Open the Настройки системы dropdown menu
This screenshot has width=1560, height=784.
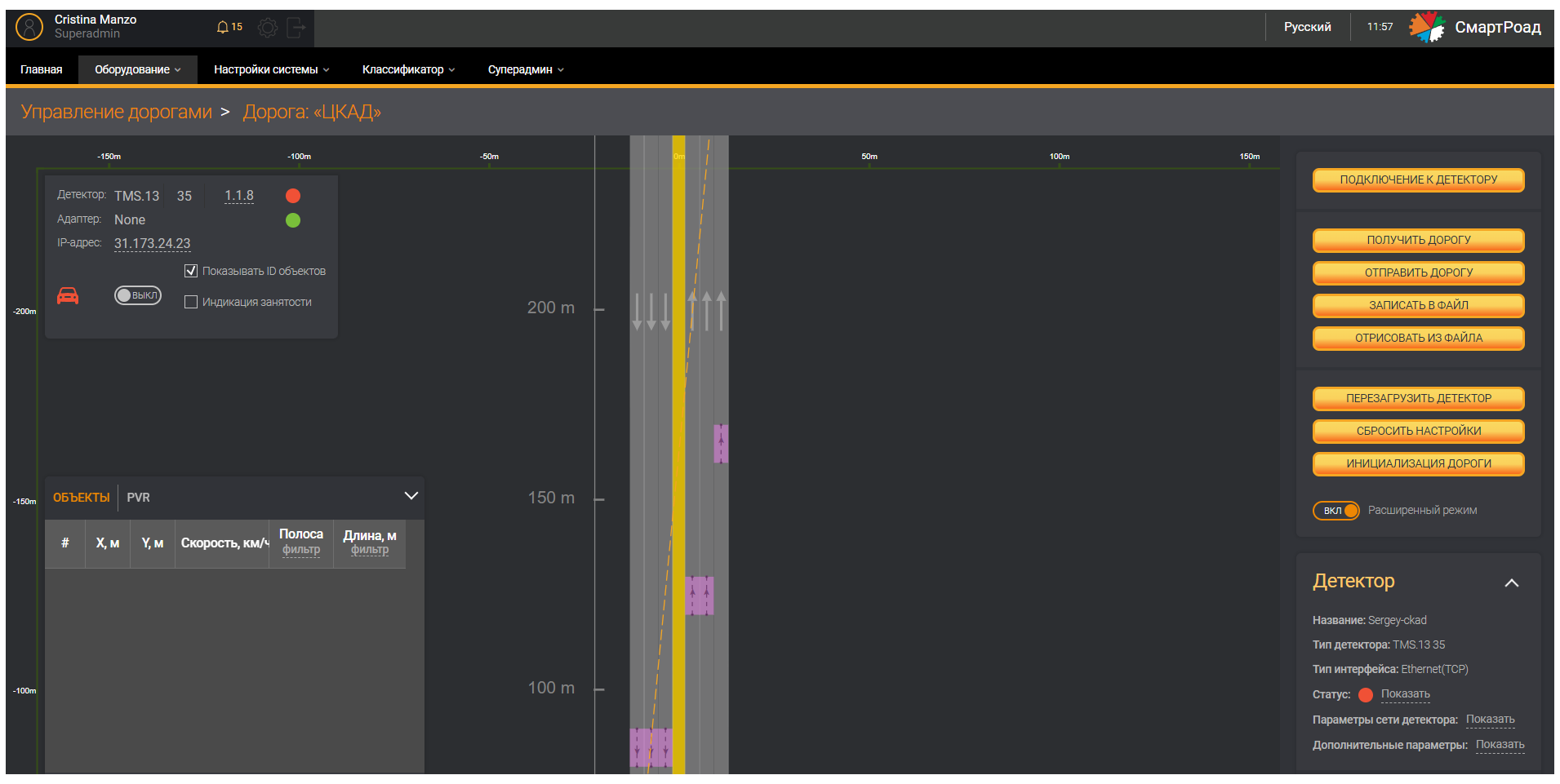[x=272, y=69]
